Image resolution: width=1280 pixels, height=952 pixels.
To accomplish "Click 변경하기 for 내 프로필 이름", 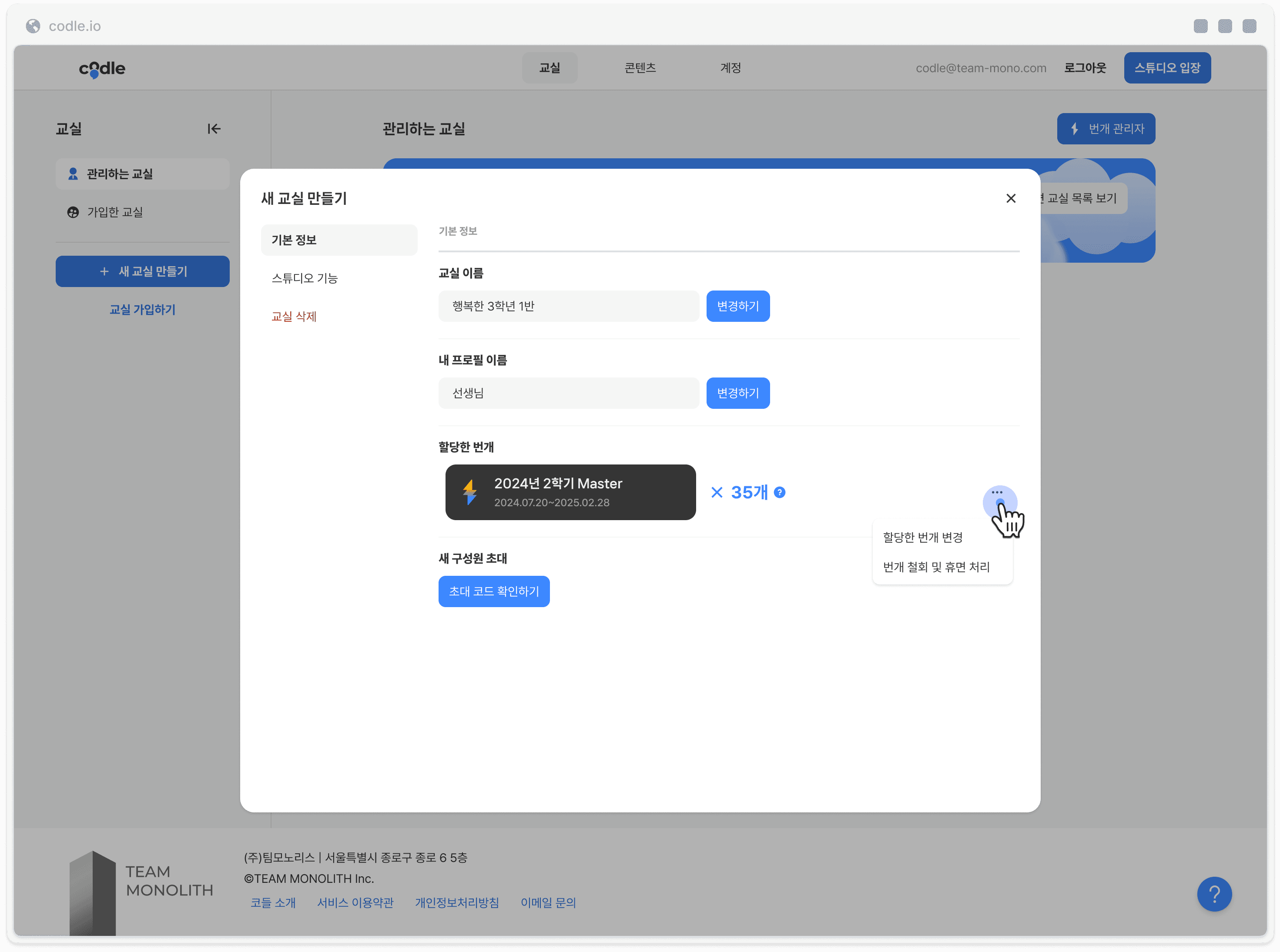I will point(738,393).
